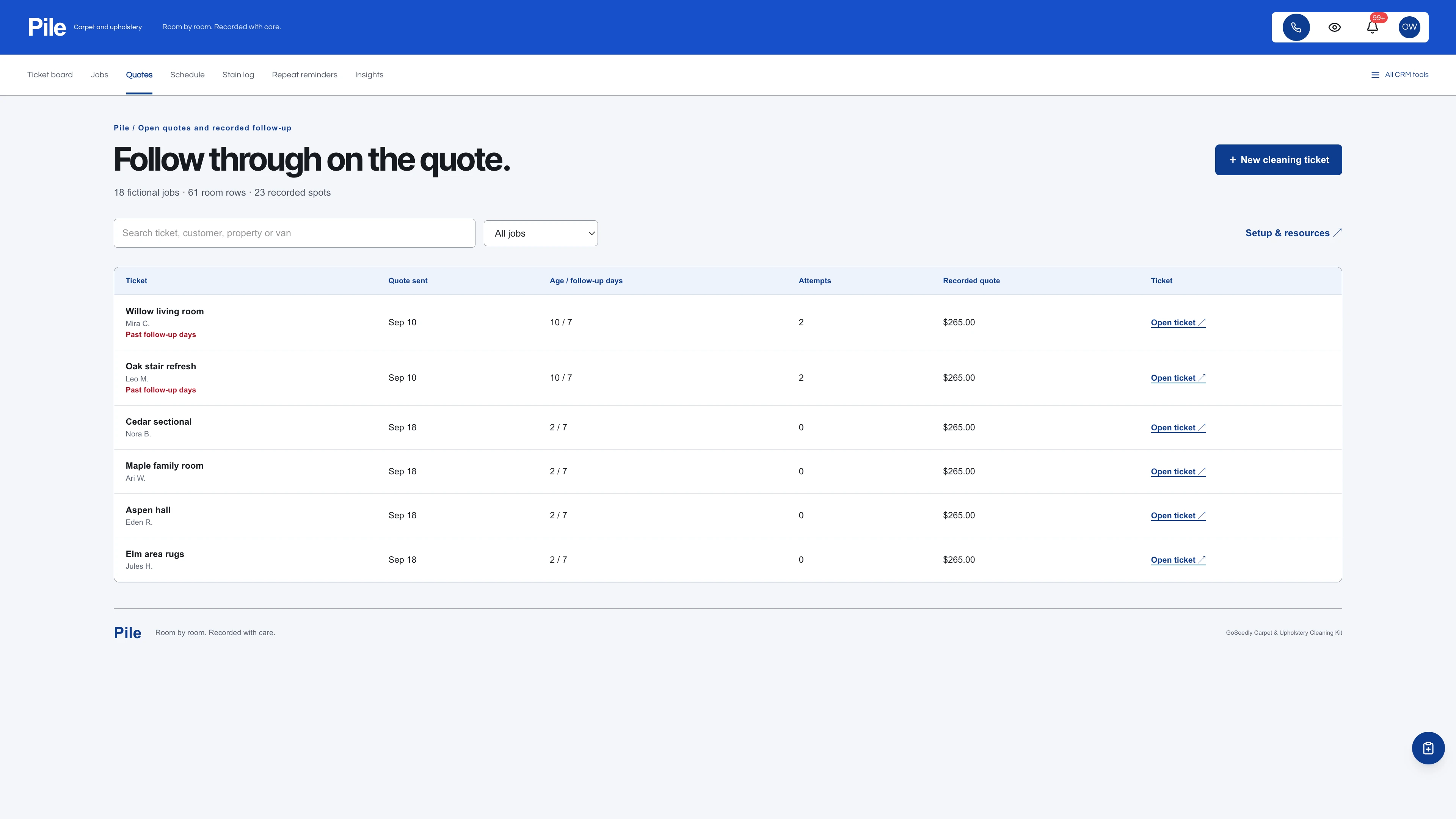View the Insights tab
1456x819 pixels.
[369, 75]
